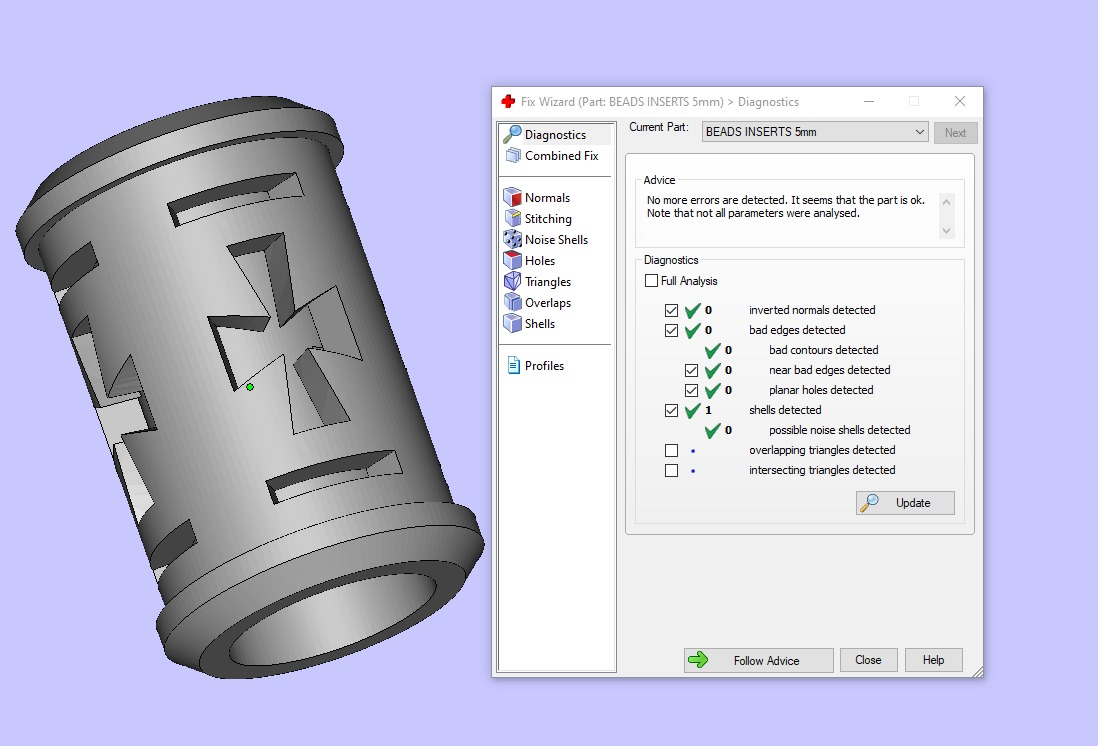Click Advice box scroll down arrow
1098x746 pixels.
[x=947, y=230]
